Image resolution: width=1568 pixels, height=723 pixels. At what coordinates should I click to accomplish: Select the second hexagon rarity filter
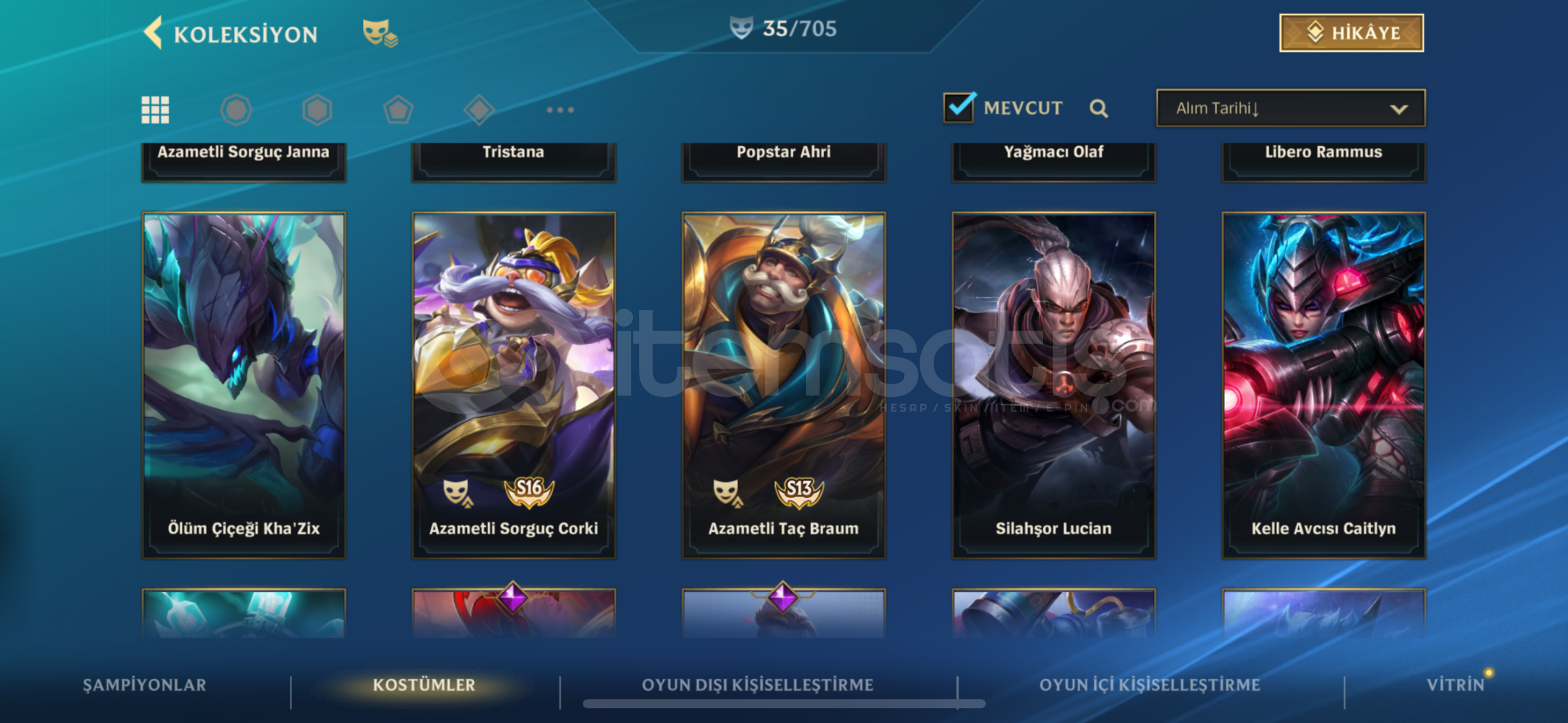317,110
